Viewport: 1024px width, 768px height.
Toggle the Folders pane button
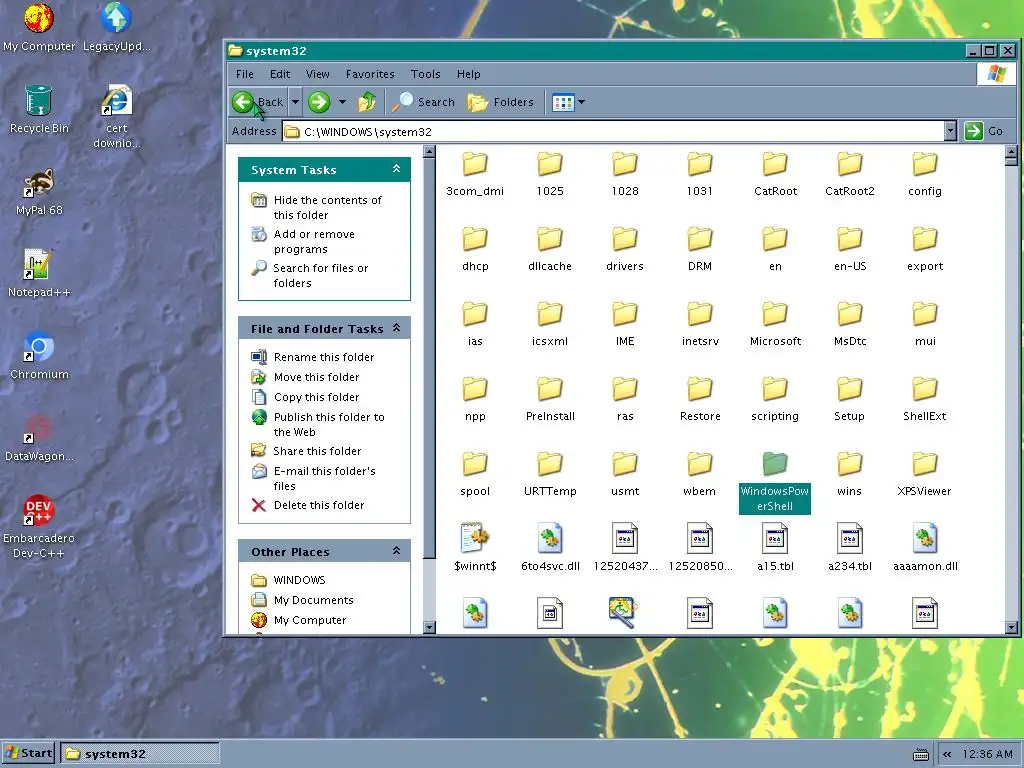pyautogui.click(x=502, y=102)
